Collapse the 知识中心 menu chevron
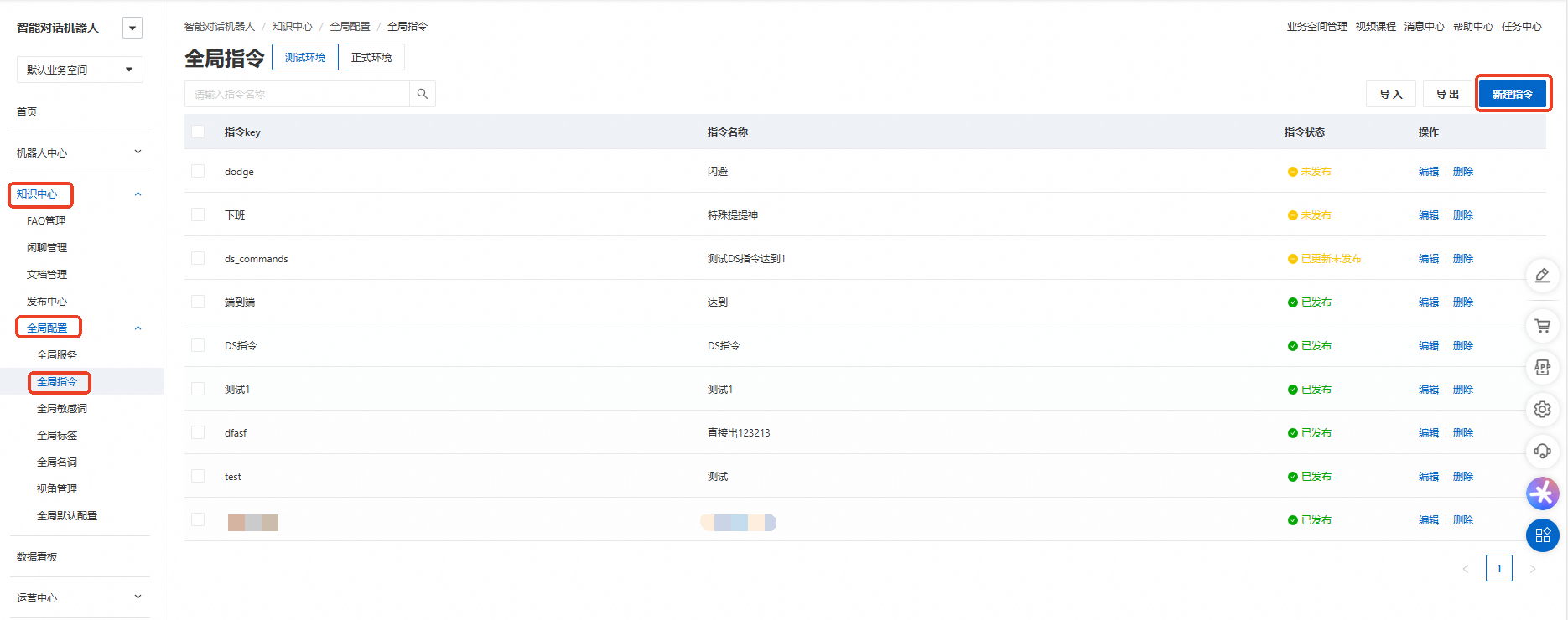1568x620 pixels. 138,194
